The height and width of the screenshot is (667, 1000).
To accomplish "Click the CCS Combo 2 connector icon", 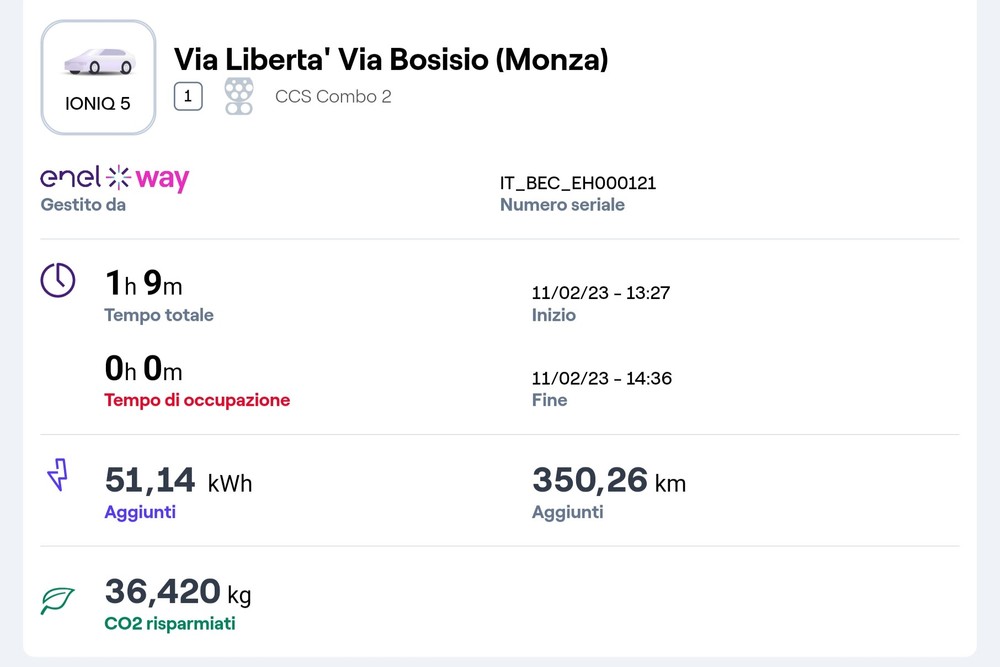I will 239,96.
